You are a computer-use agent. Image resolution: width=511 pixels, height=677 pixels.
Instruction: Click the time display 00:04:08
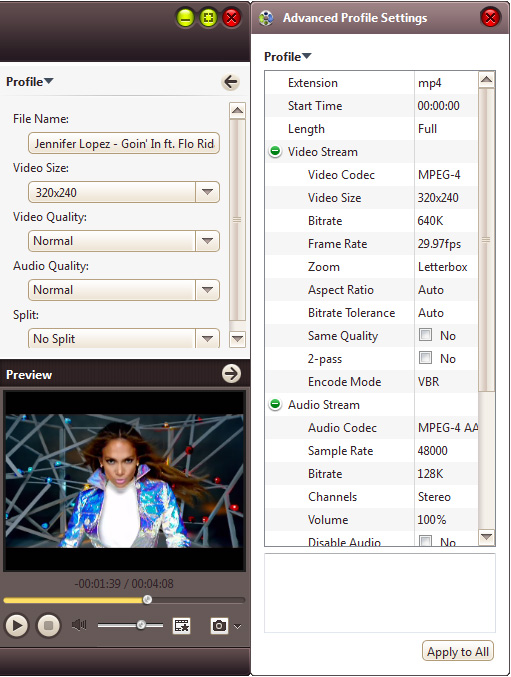[152, 584]
